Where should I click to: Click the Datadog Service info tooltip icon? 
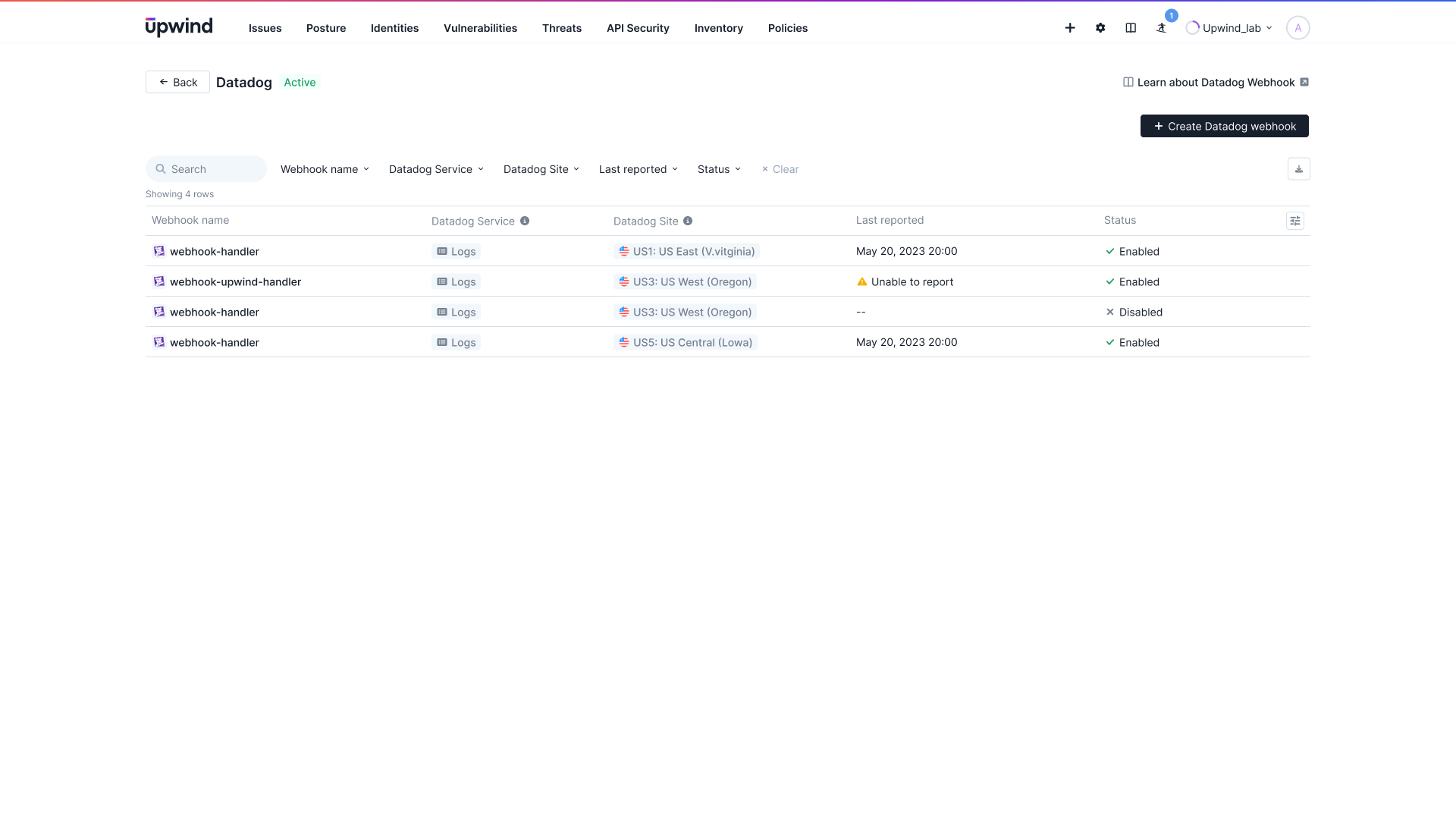tap(525, 221)
